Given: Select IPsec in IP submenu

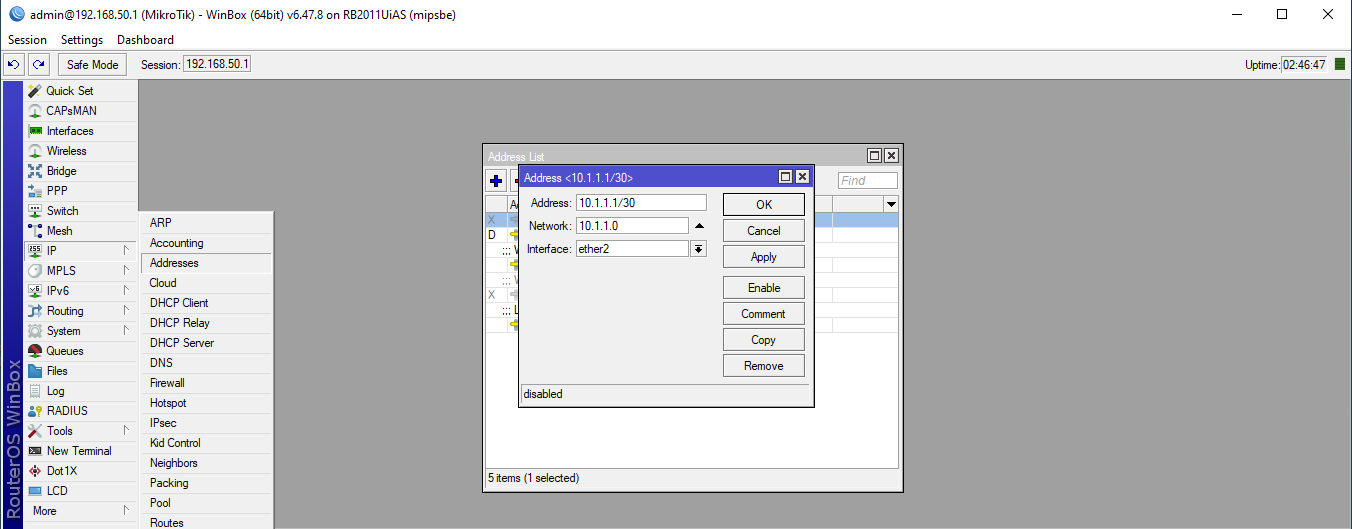Looking at the screenshot, I should 206,423.
